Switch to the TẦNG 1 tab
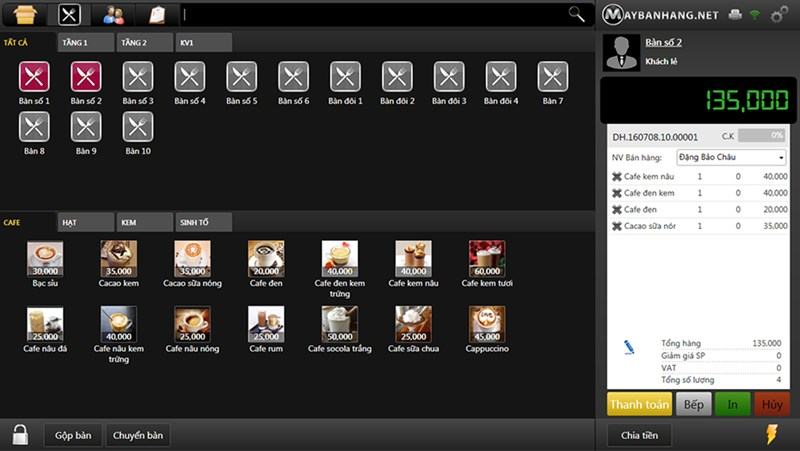The image size is (800, 451). (86, 43)
